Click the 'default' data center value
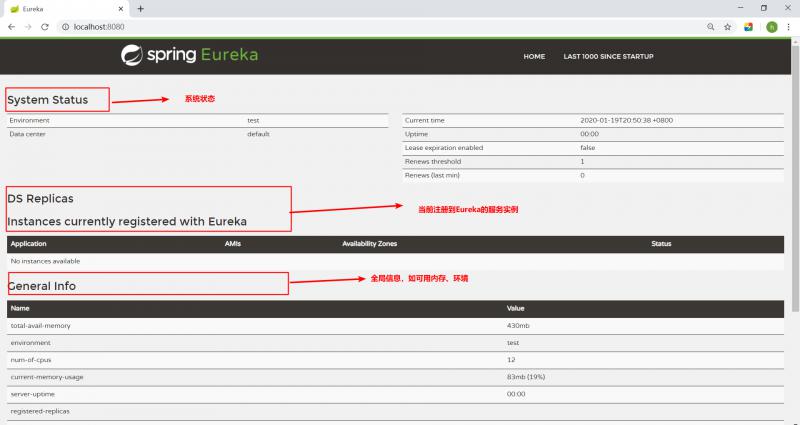This screenshot has height=425, width=800. click(258, 134)
